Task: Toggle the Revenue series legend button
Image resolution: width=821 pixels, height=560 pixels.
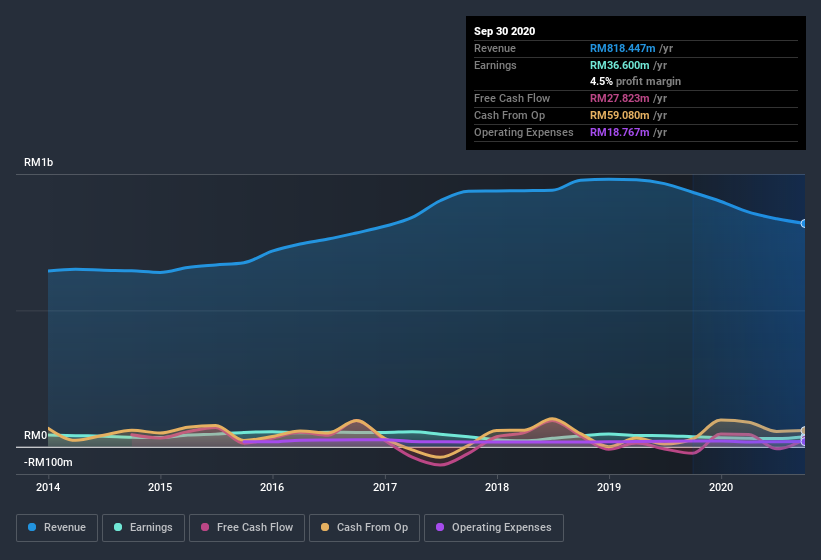Action: (x=57, y=528)
